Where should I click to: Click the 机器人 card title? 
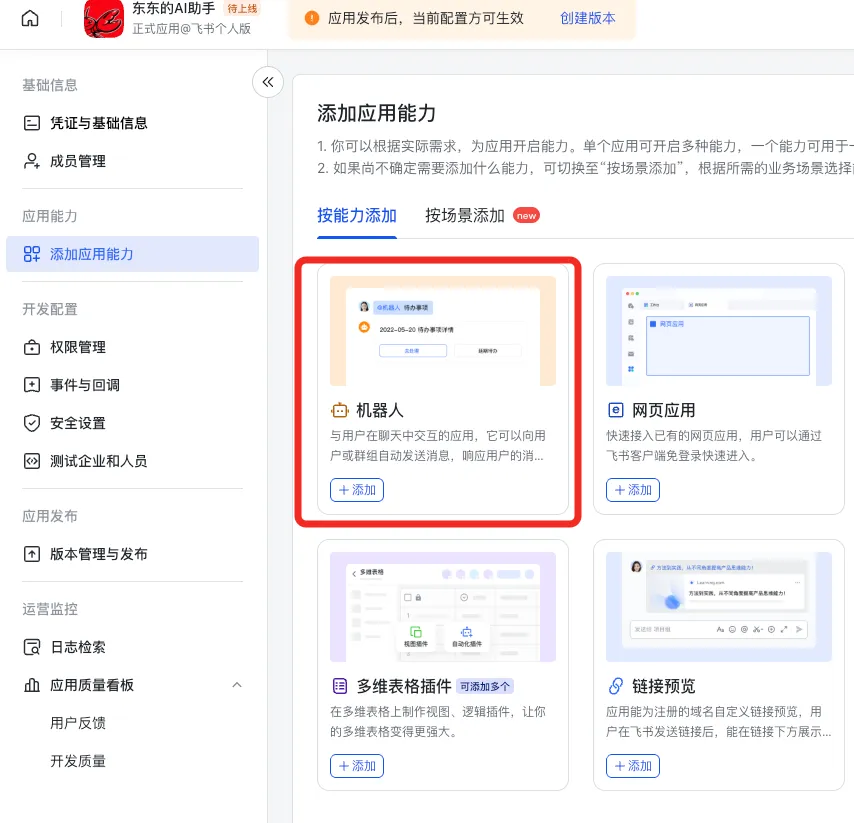(380, 410)
